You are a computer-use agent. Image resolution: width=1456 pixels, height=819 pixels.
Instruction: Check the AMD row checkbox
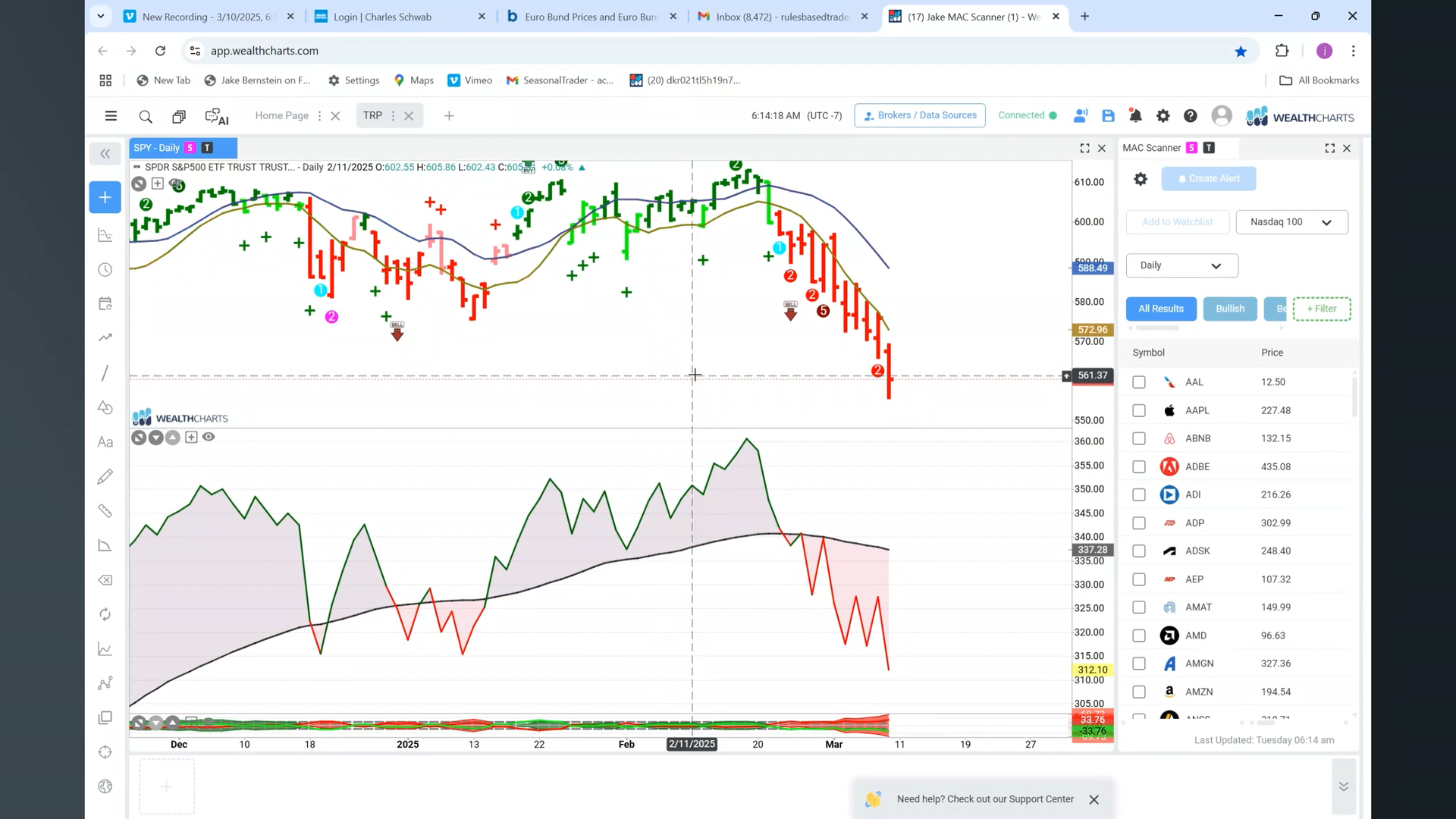1139,635
